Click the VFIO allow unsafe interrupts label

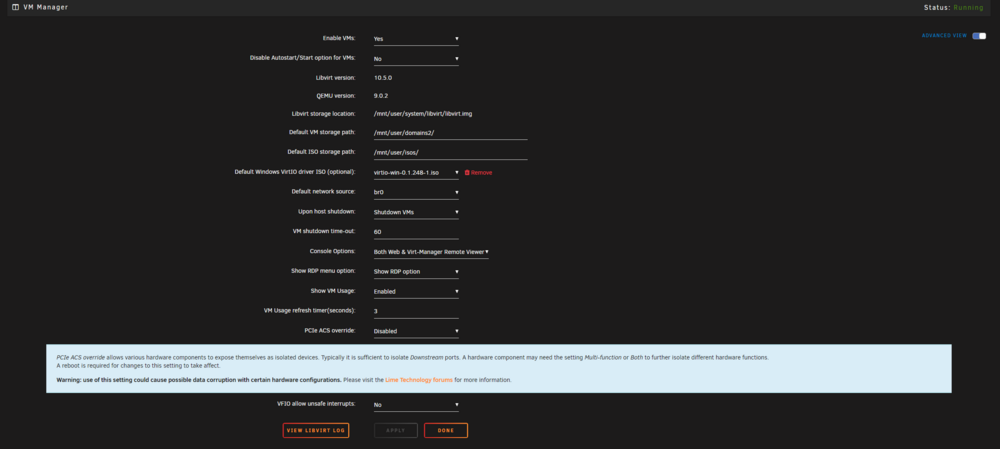pos(316,404)
